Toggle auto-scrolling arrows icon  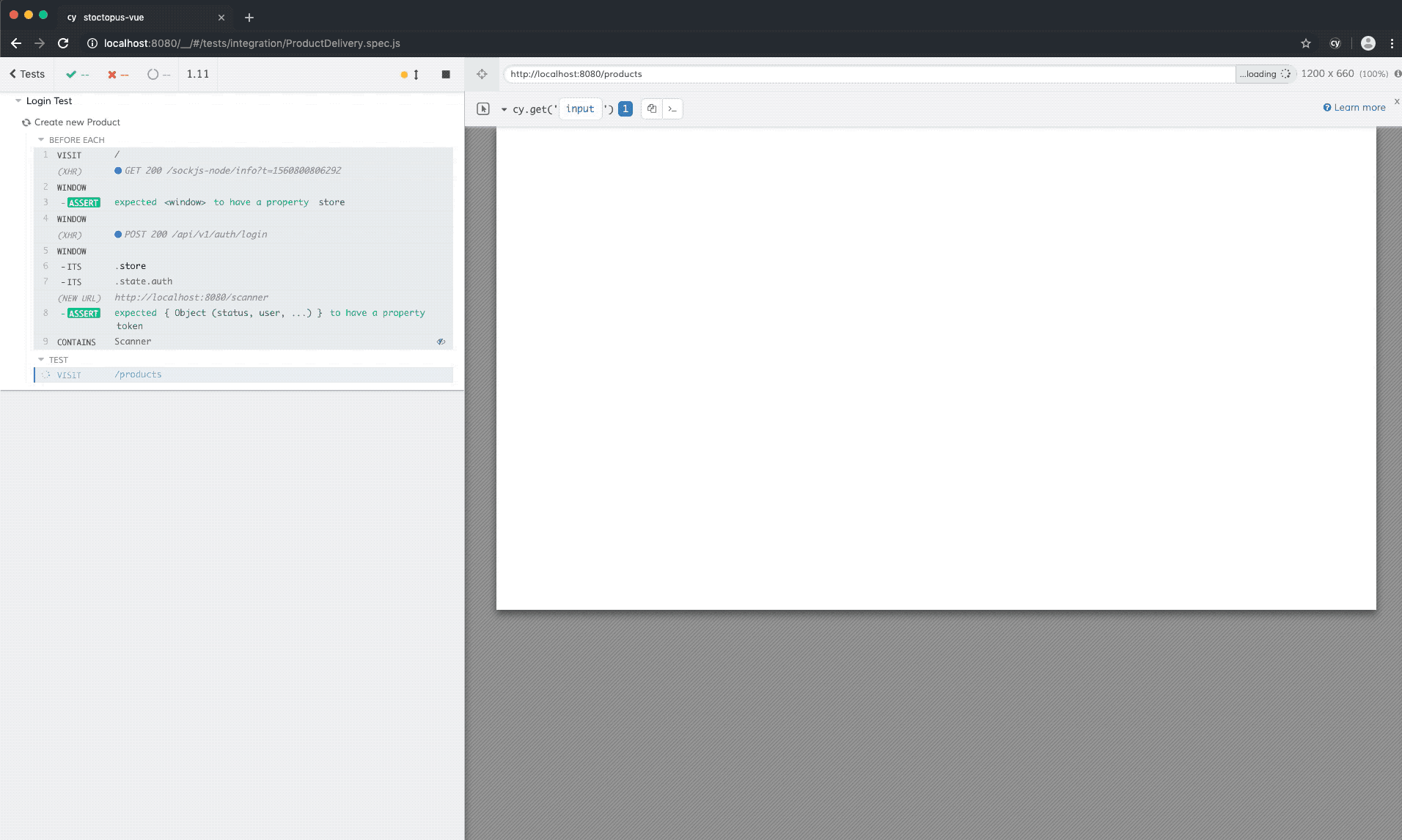coord(416,74)
